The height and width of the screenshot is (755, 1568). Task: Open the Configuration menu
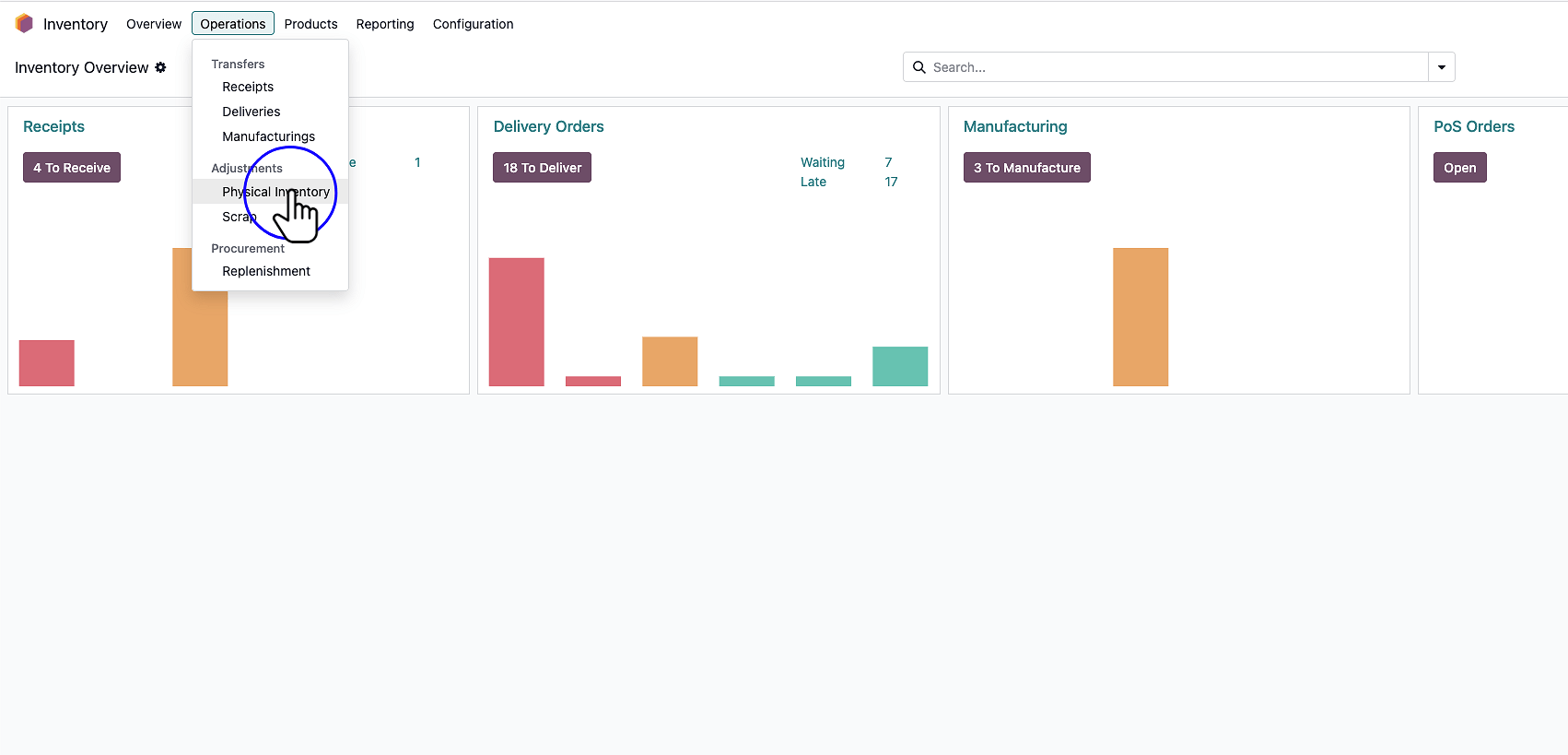[473, 24]
